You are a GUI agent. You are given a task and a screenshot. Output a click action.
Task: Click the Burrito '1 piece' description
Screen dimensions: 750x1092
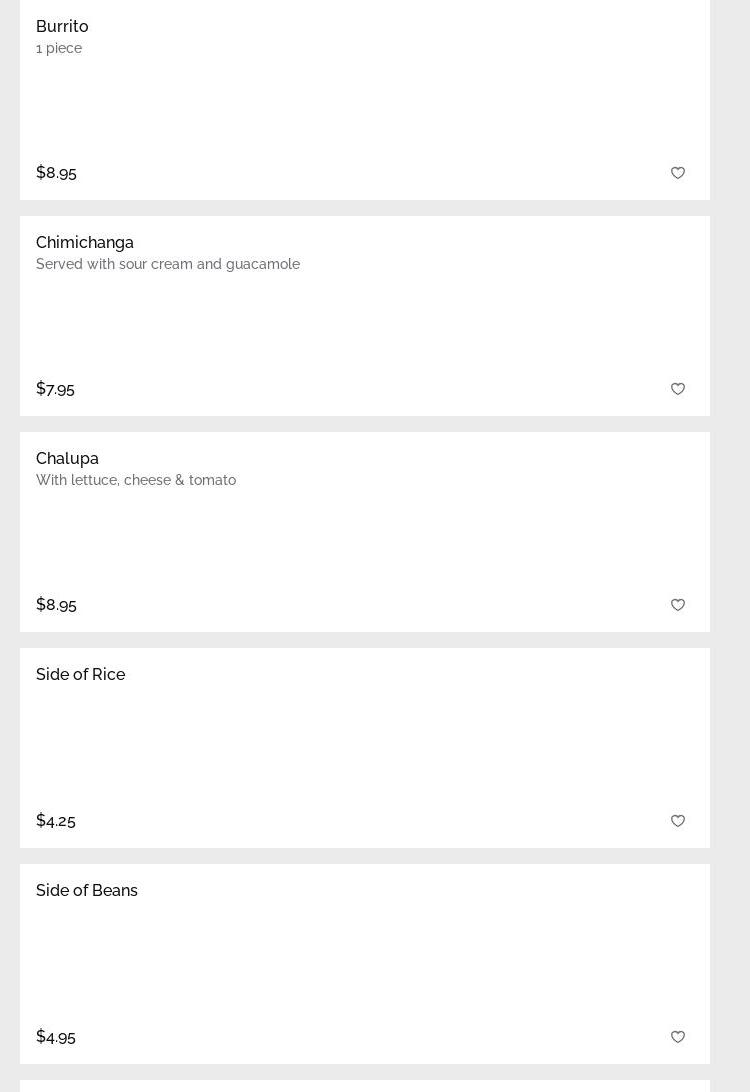59,48
